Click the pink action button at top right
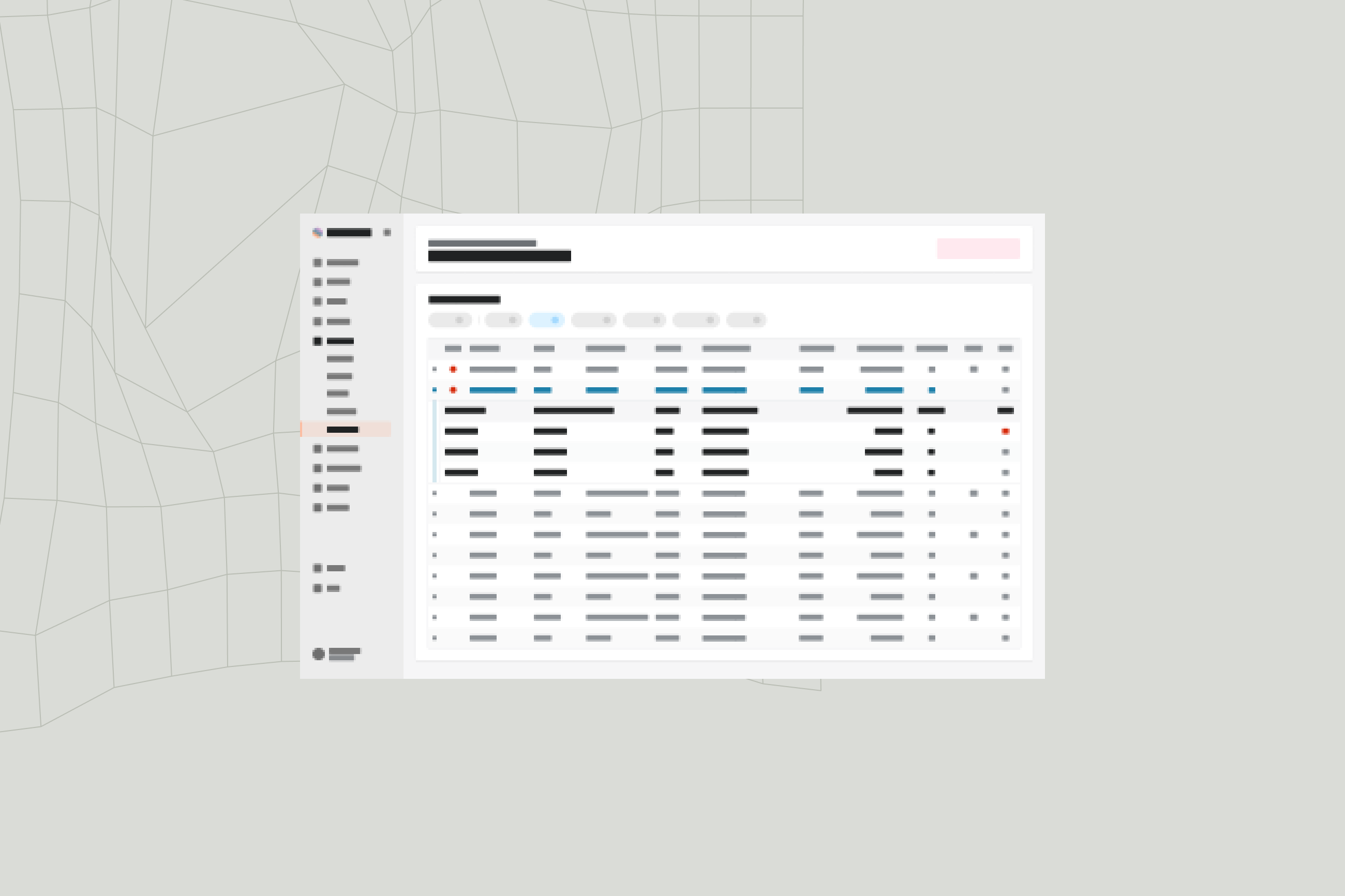Screen dimensions: 1345x896 click(979, 249)
